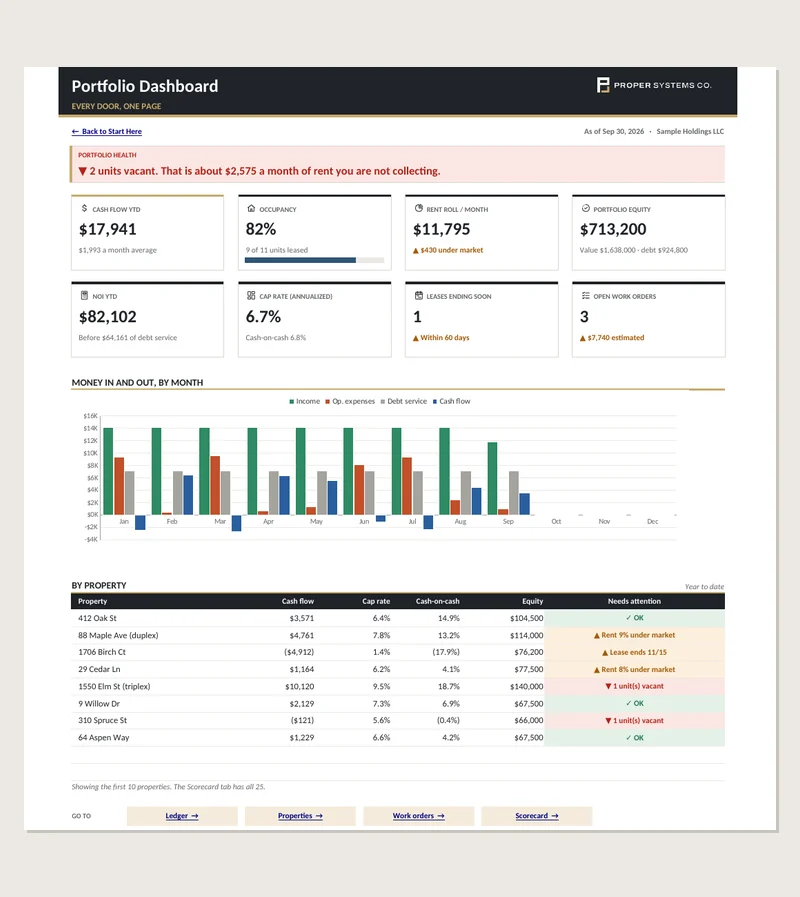Image resolution: width=800 pixels, height=897 pixels.
Task: Click the red triangle in 1550 Elm St vacancy cell
Action: tap(608, 686)
